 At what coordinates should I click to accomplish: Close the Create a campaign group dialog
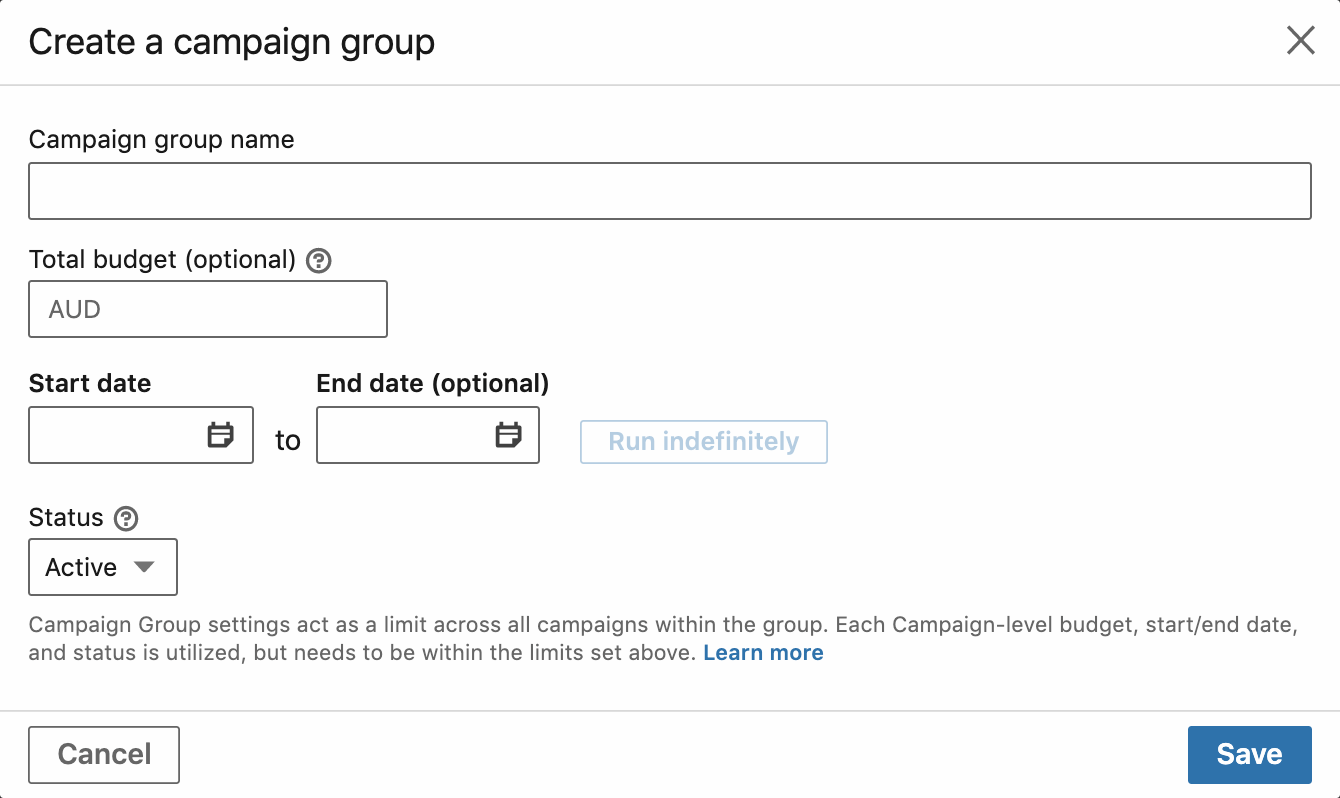pyautogui.click(x=1300, y=41)
